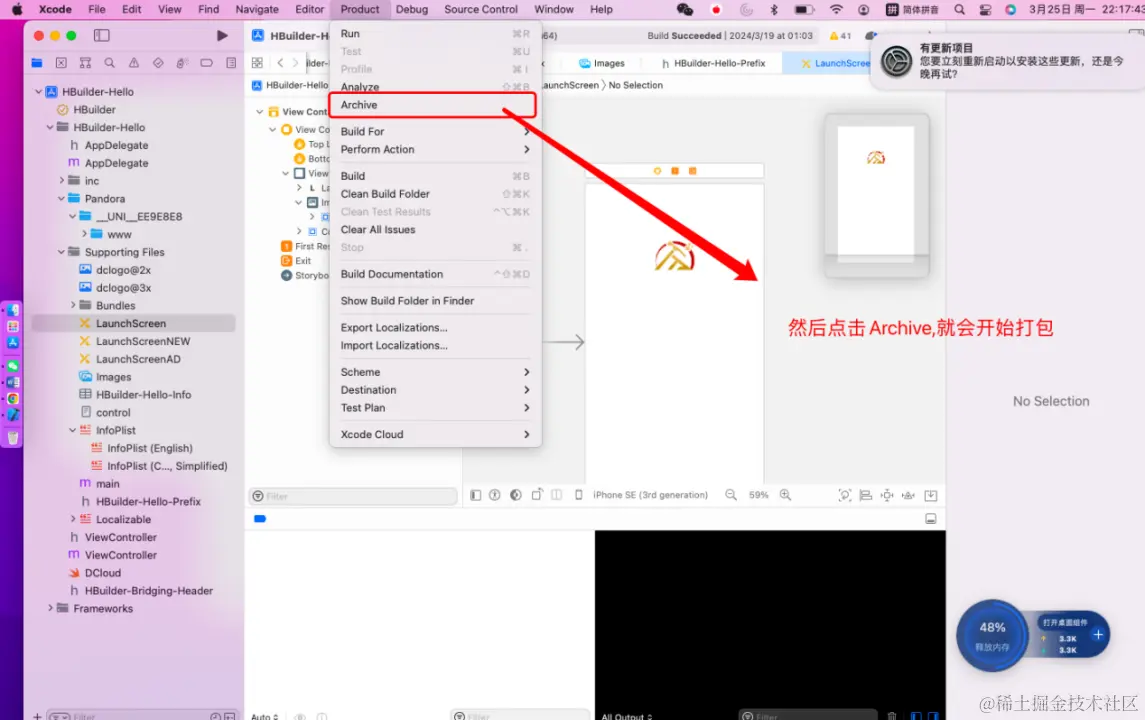Viewport: 1145px width, 720px height.
Task: Click Embed In button in canvas bar
Action: click(x=930, y=495)
